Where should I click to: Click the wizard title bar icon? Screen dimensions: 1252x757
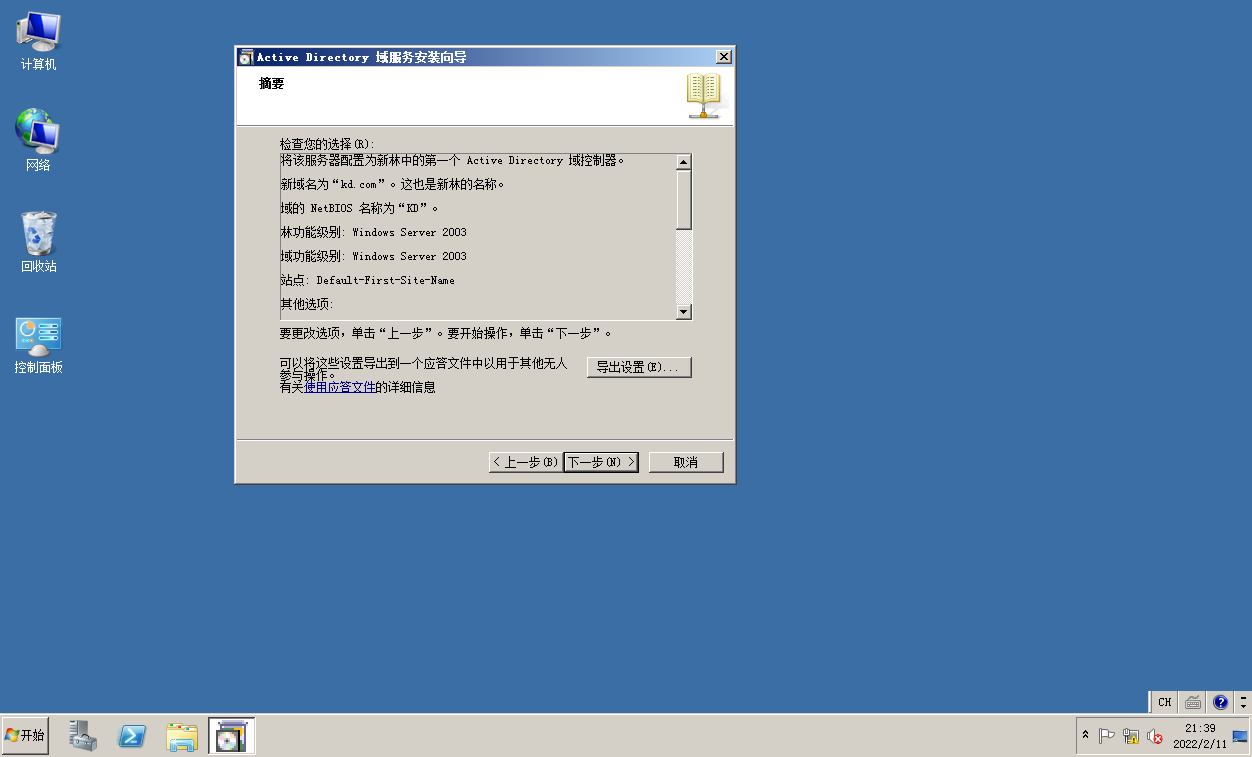246,57
